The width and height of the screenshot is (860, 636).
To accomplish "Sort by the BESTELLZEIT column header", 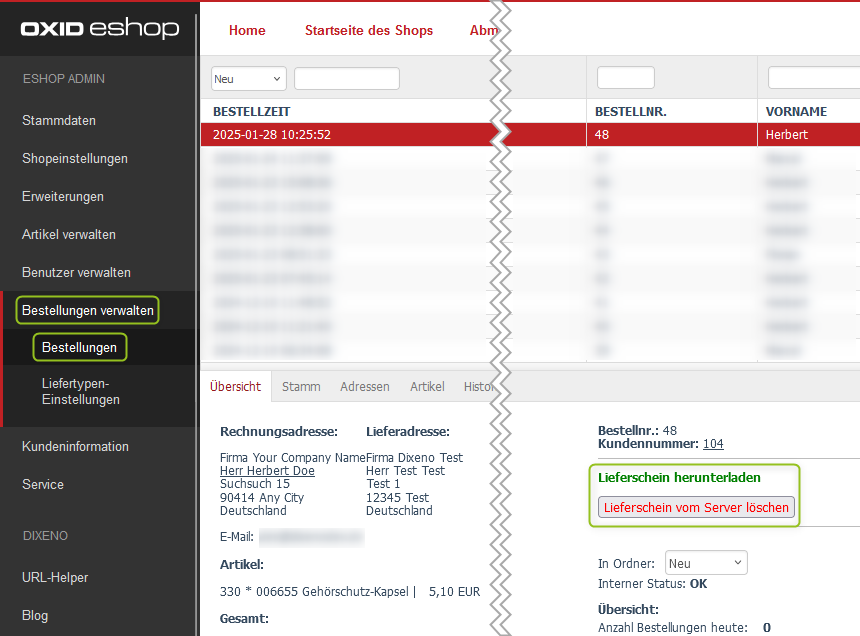I will (x=251, y=112).
